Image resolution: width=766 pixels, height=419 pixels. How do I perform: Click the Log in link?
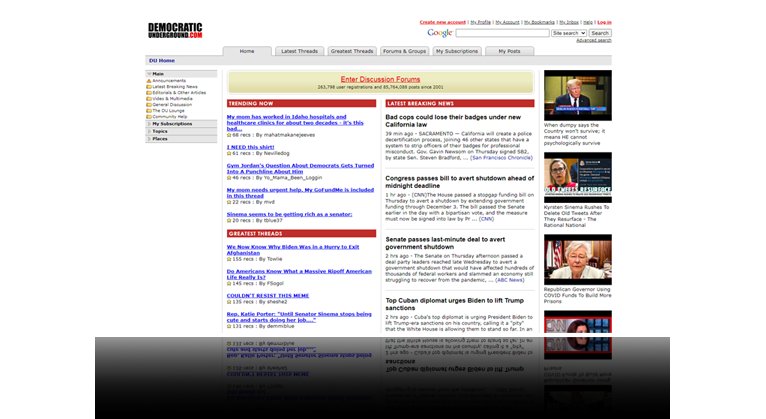pyautogui.click(x=604, y=22)
